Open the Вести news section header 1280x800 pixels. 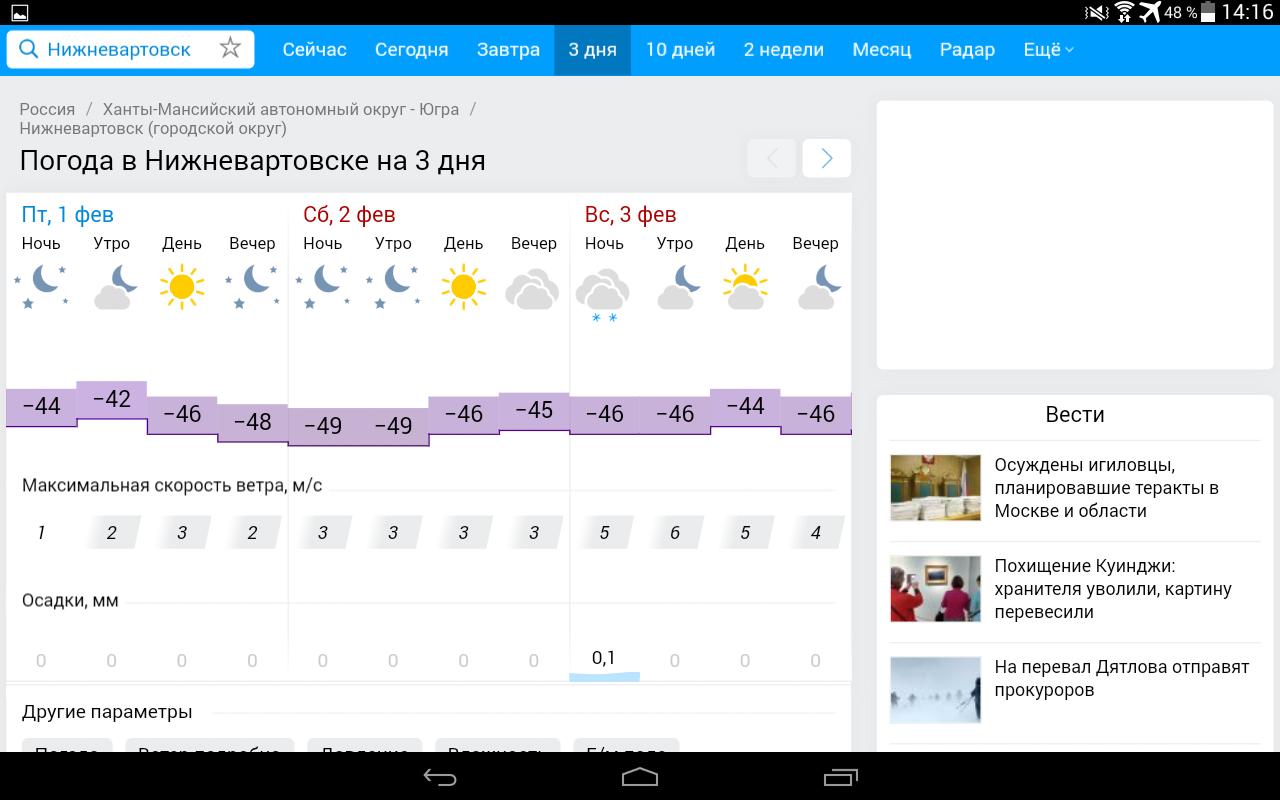tap(1075, 414)
